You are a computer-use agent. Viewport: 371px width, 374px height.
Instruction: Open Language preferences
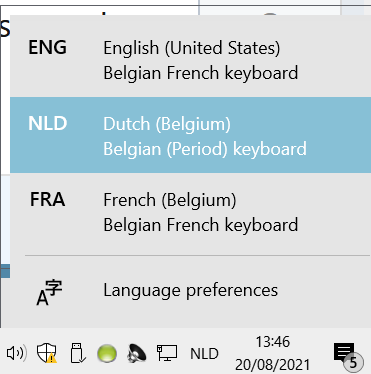click(190, 290)
